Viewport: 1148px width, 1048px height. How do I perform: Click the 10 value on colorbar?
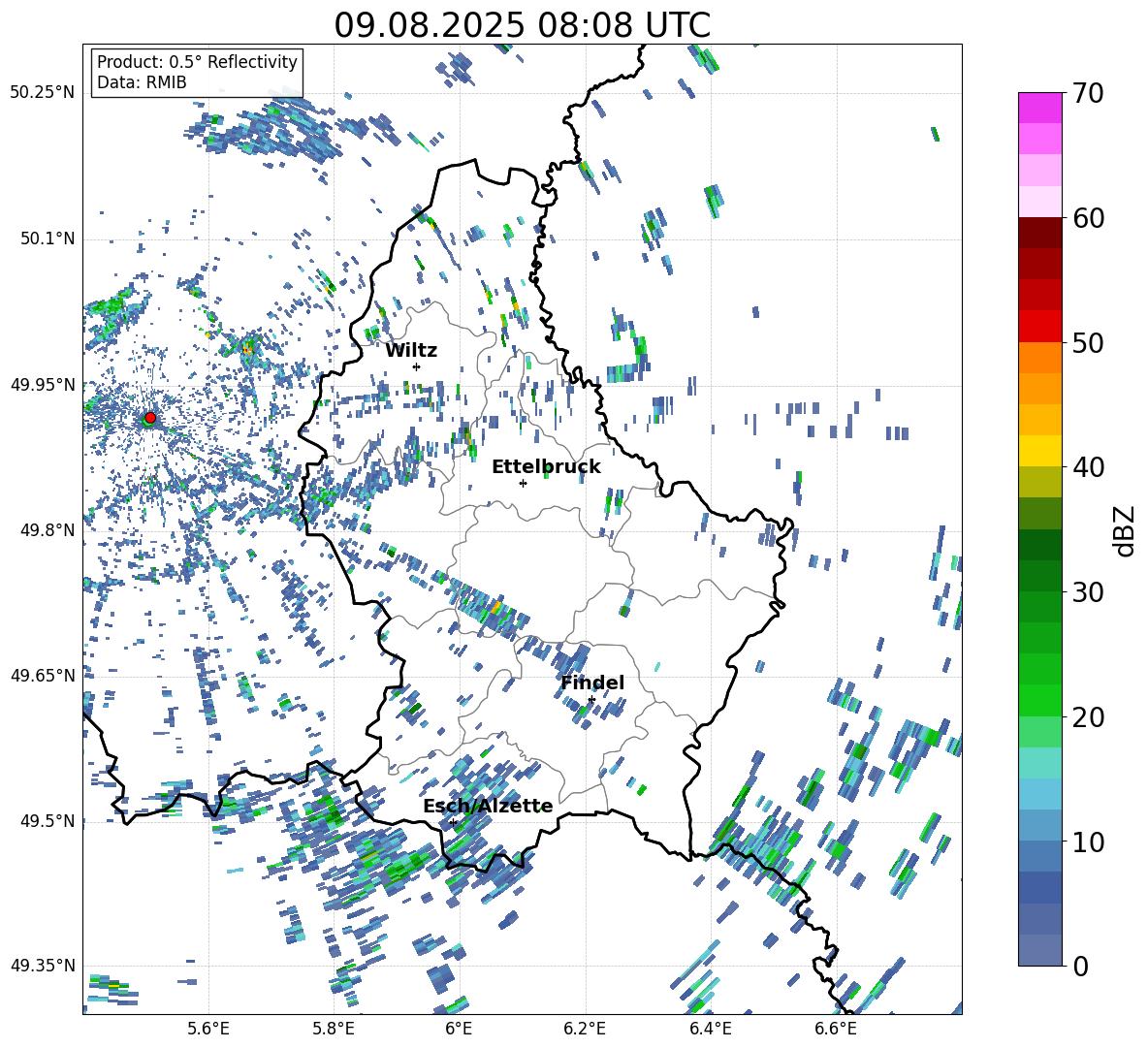[1087, 842]
